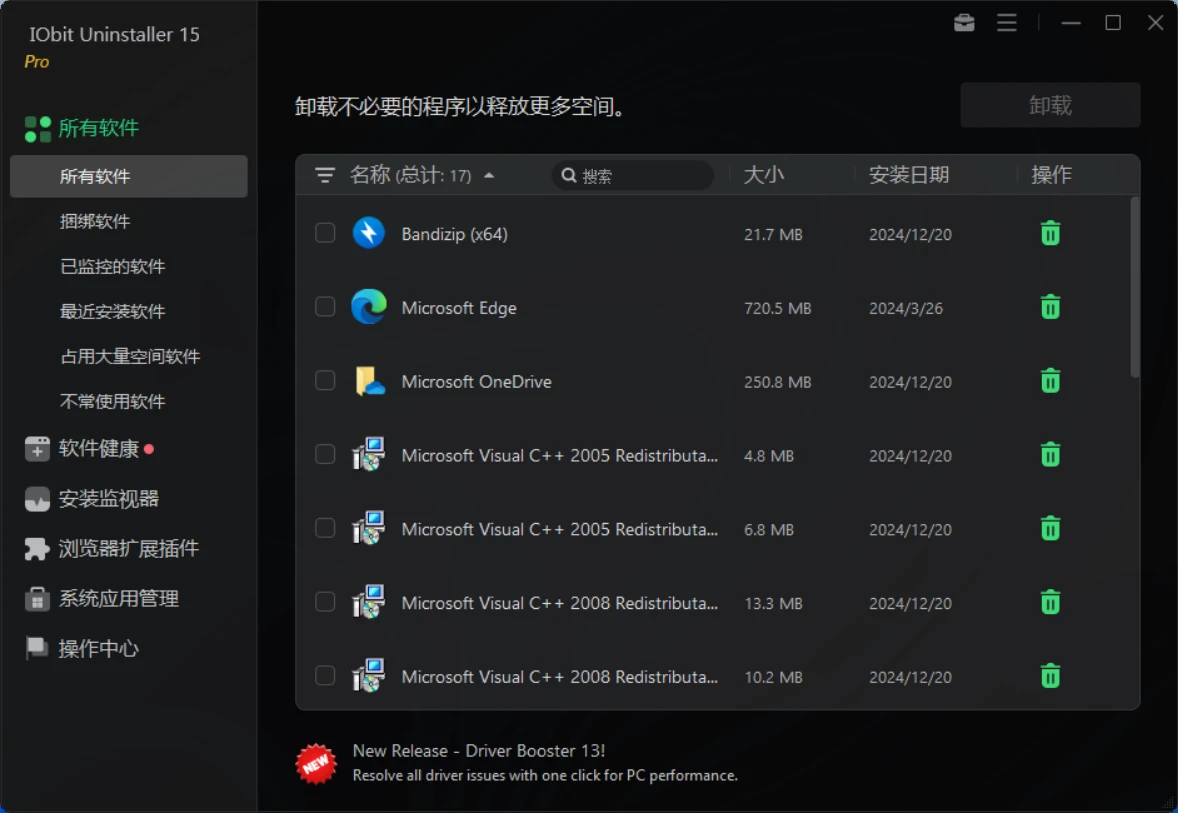Click the 250.8 MB size value
Viewport: 1178px width, 813px height.
(778, 382)
